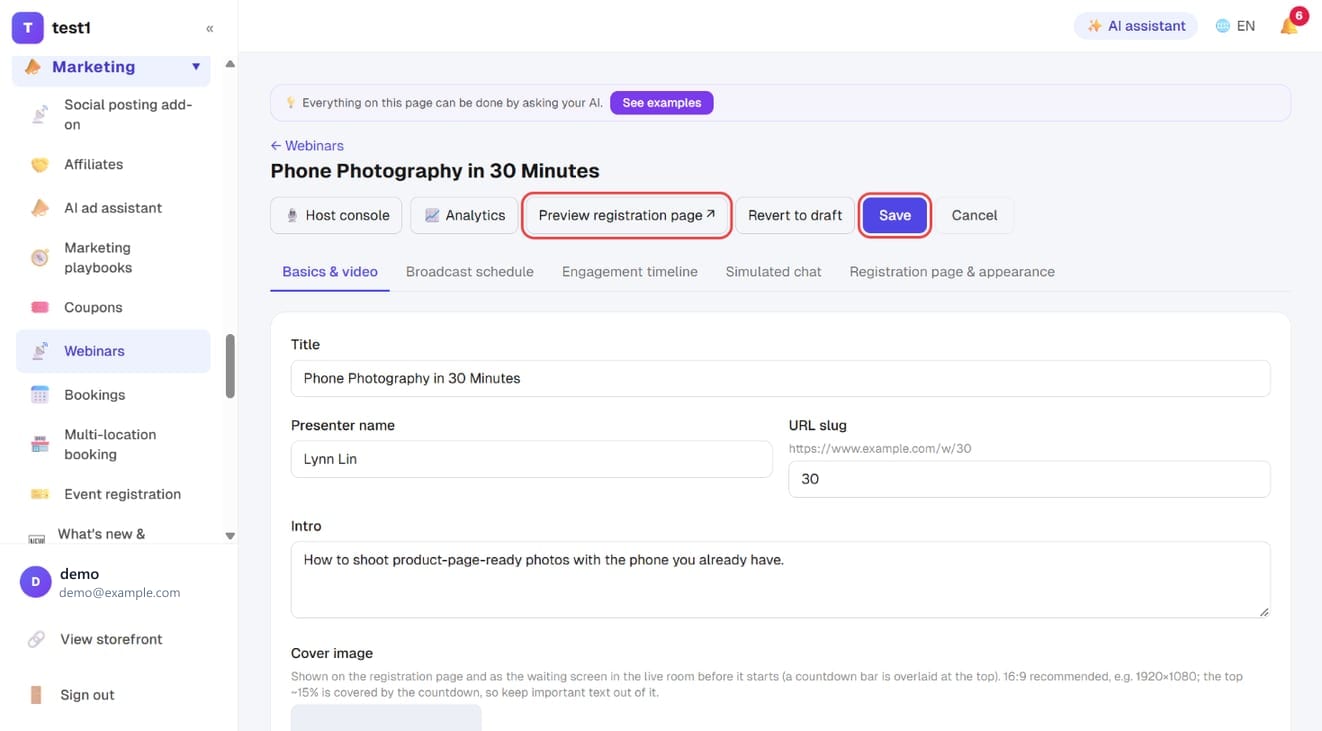The width and height of the screenshot is (1322, 731).
Task: Open notifications bell with 6 badge
Action: (1290, 25)
